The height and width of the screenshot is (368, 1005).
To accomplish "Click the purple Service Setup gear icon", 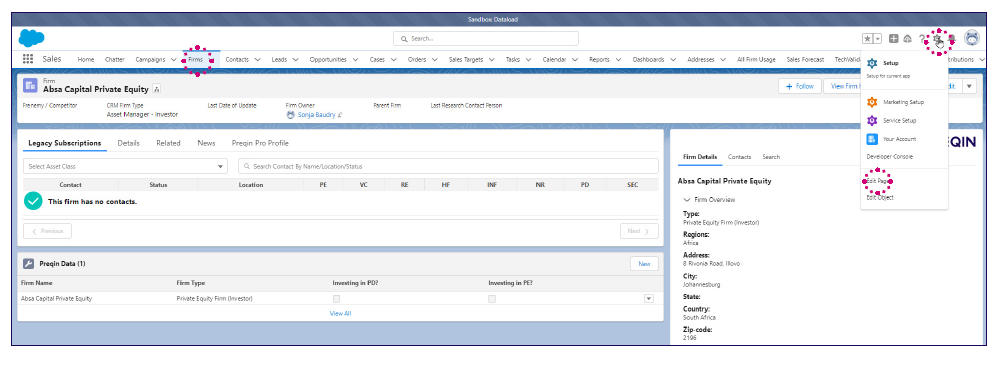I will pos(872,121).
